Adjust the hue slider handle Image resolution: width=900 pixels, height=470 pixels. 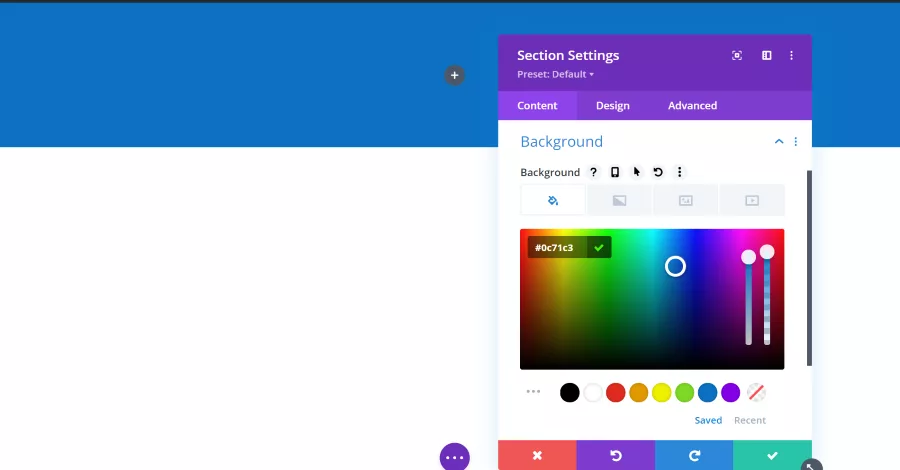pyautogui.click(x=748, y=257)
